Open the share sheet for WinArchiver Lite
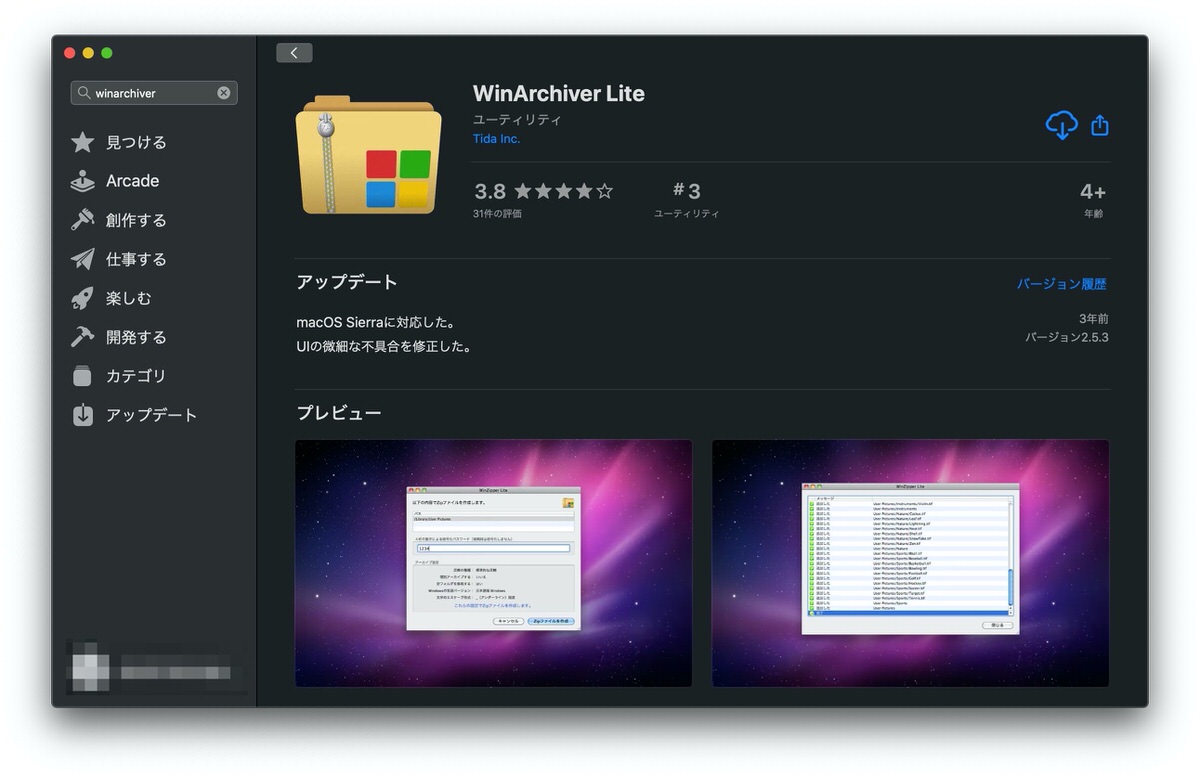1200x776 pixels. 1100,125
